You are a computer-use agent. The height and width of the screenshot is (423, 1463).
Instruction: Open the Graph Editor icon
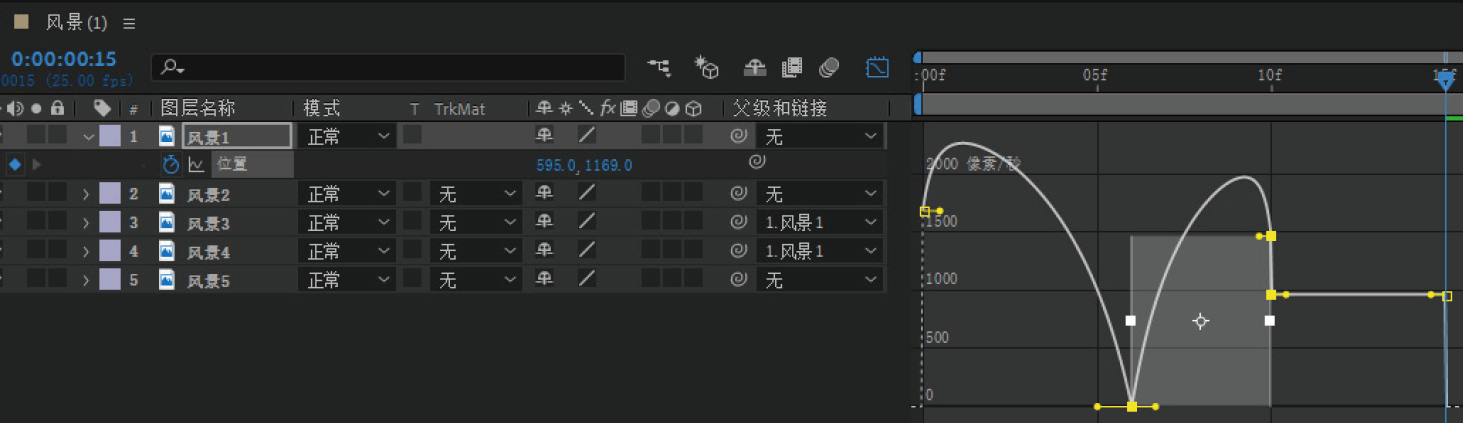pos(877,67)
